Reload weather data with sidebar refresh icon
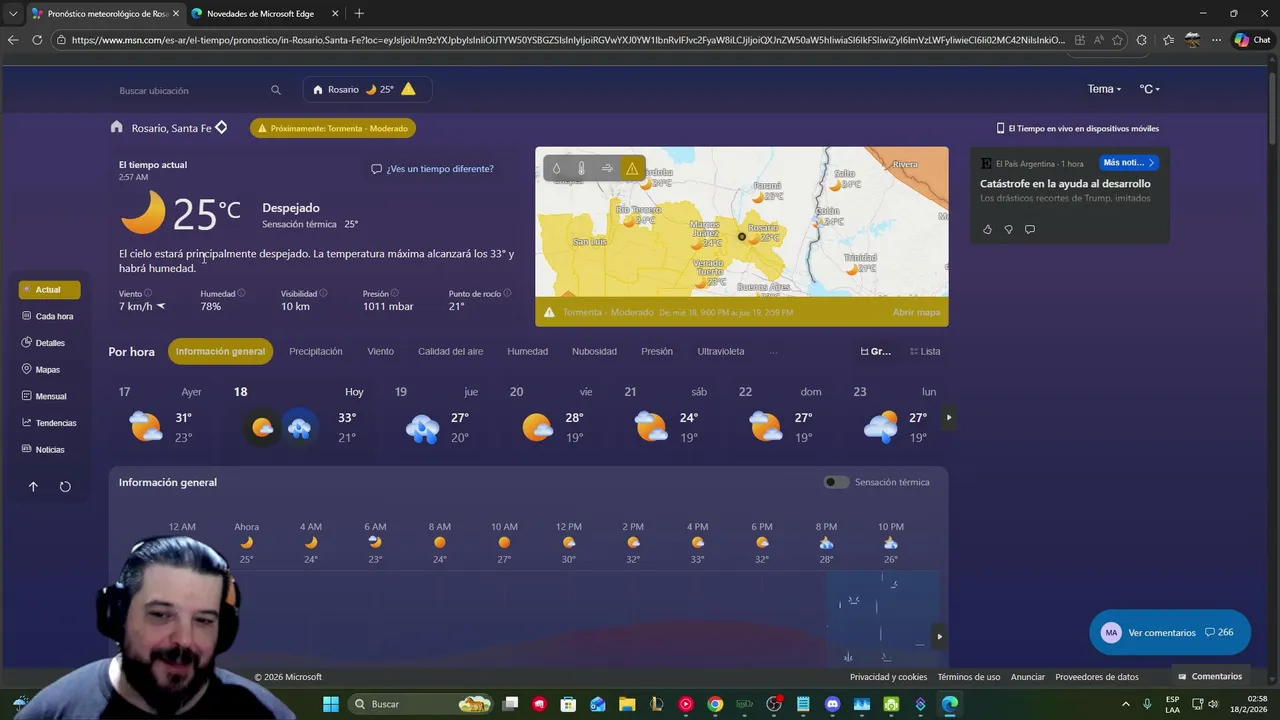1280x720 pixels. point(65,487)
